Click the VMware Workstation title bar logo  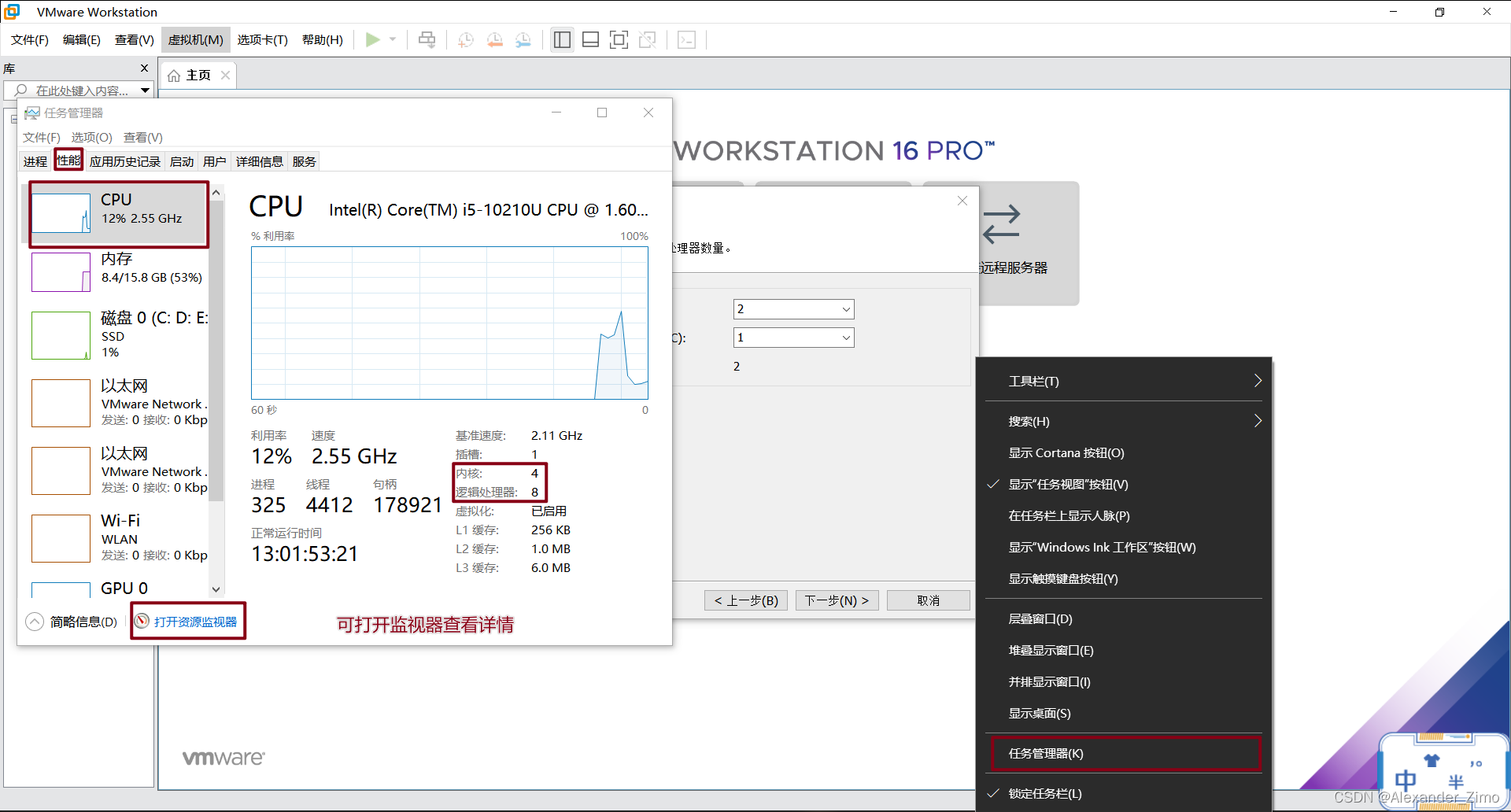12,12
